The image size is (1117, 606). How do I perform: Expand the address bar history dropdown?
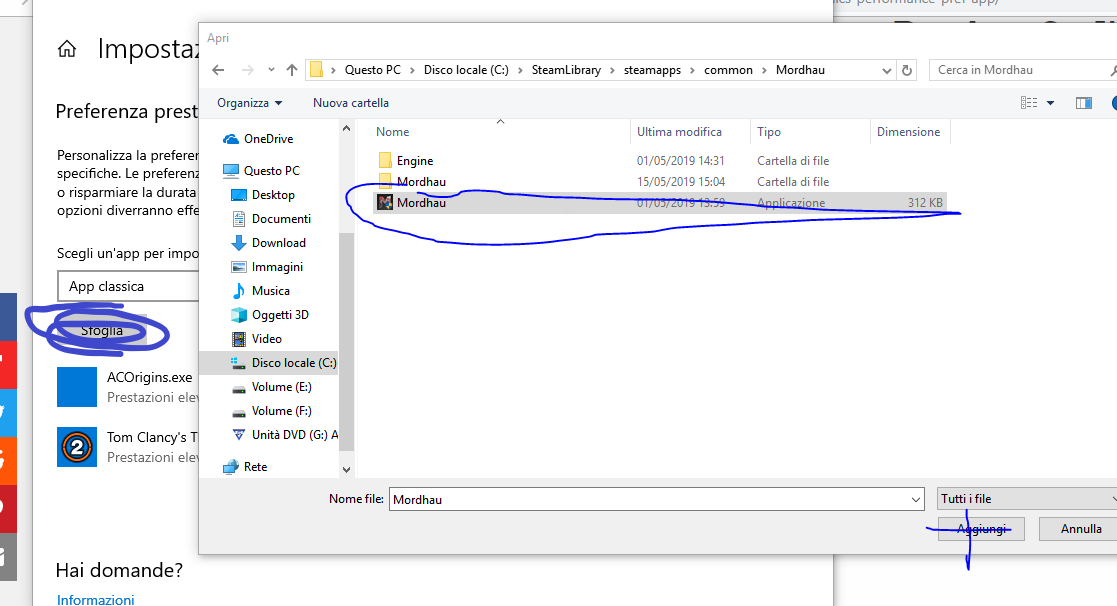click(x=886, y=70)
